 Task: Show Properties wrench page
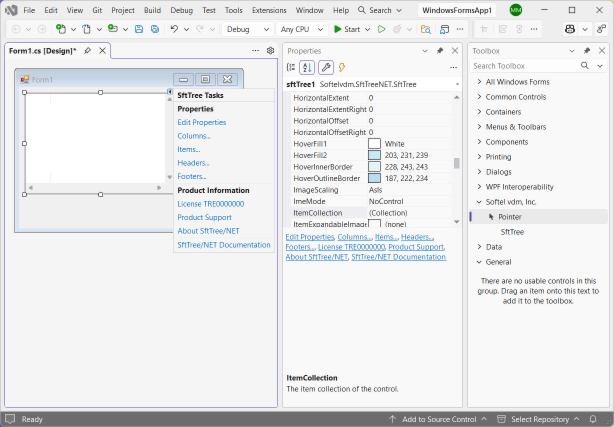click(326, 67)
